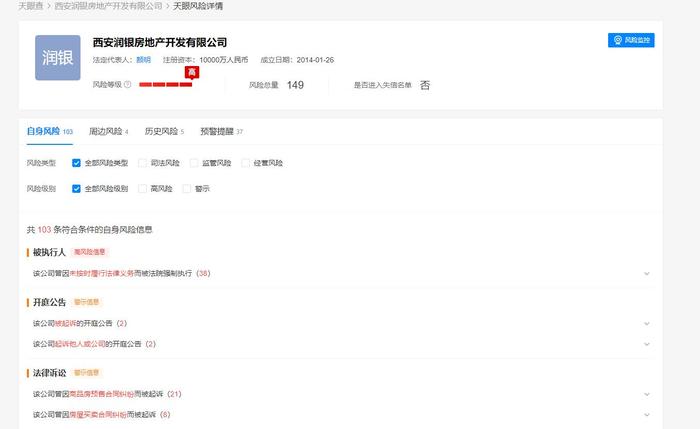Open the 商品房预售合同纠纷 highlighted text
Screen dimensions: 700x429
click(102, 394)
